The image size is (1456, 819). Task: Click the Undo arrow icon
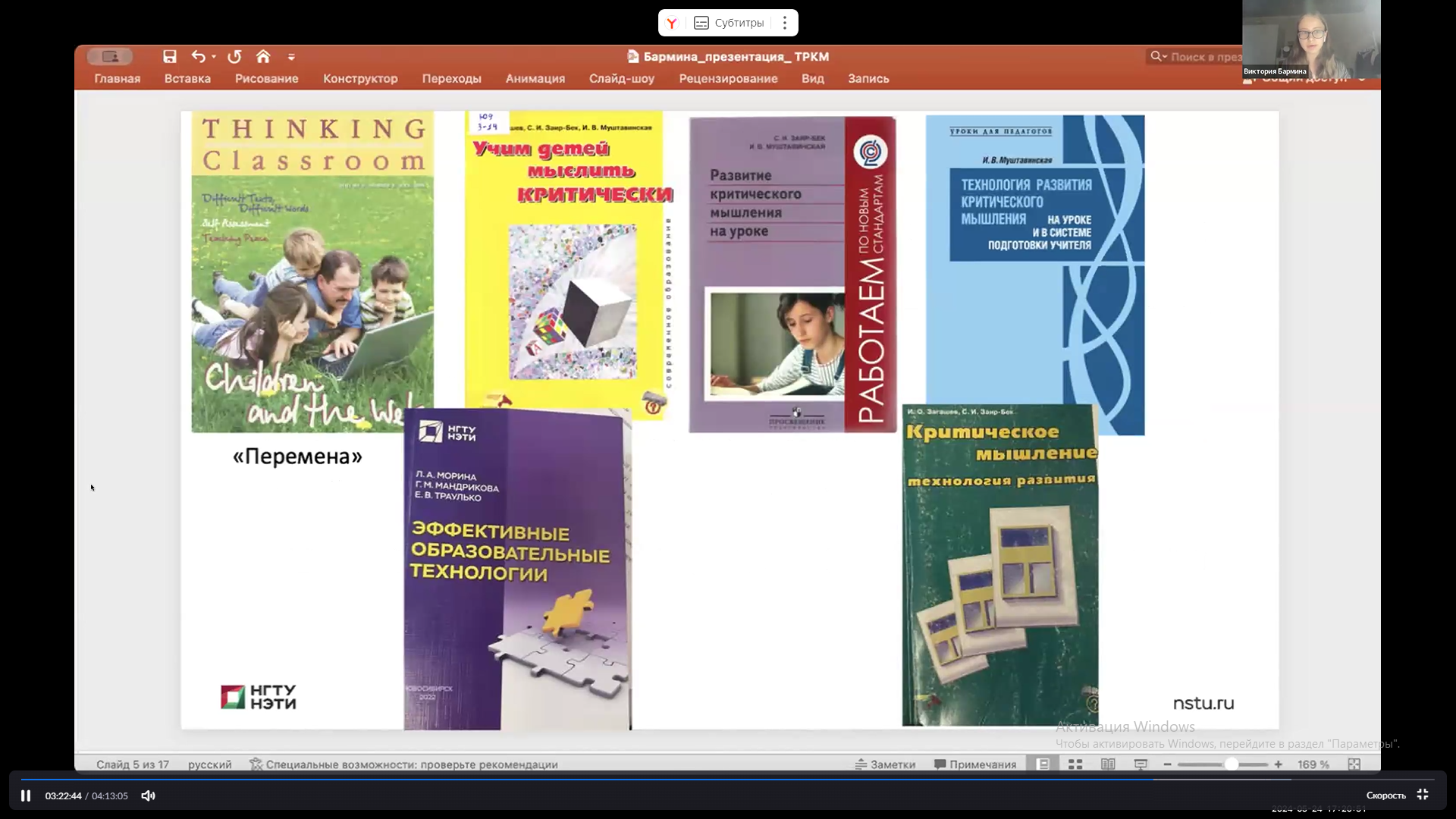tap(198, 57)
